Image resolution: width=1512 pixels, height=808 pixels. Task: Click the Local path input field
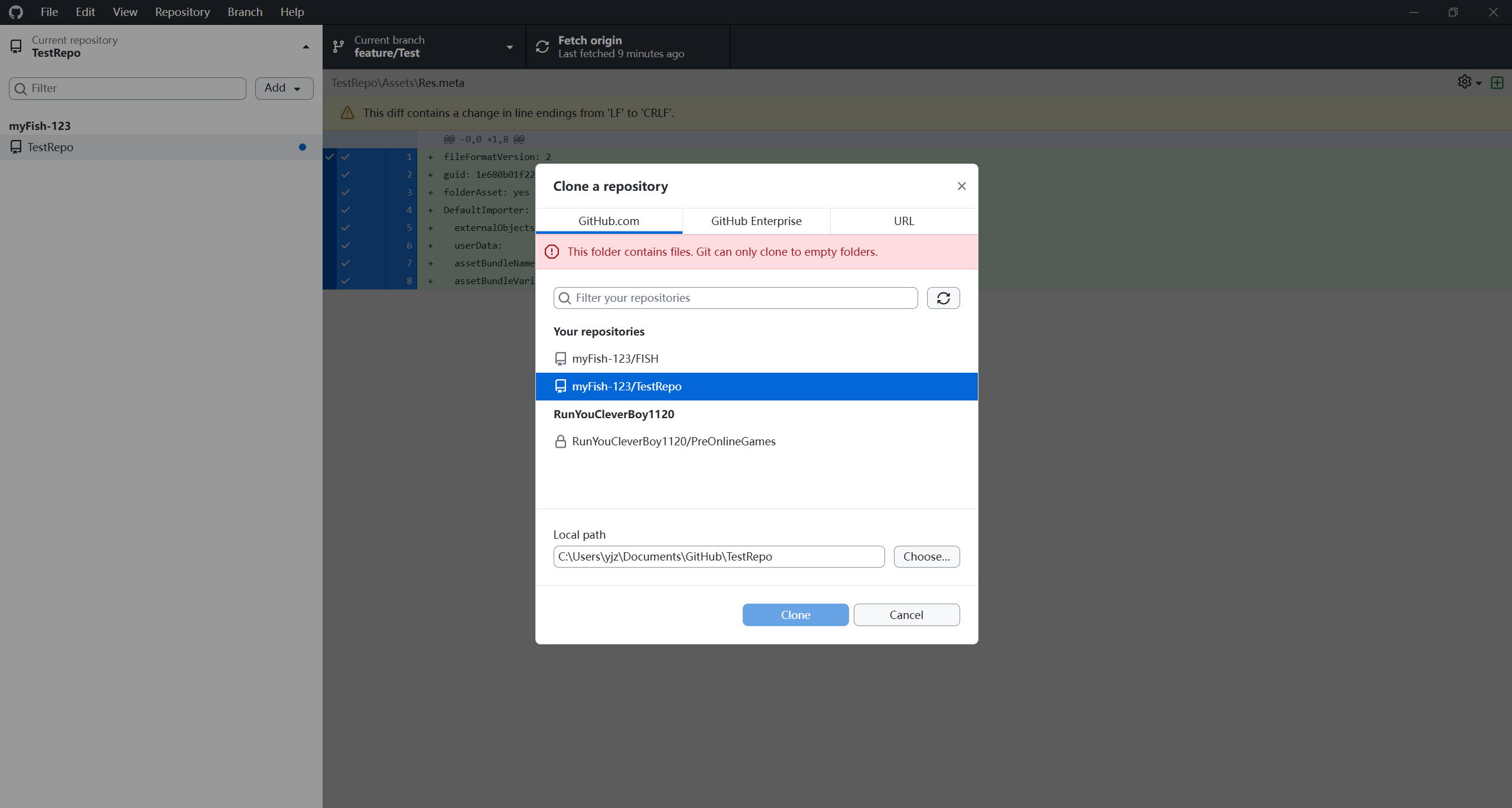(x=718, y=556)
